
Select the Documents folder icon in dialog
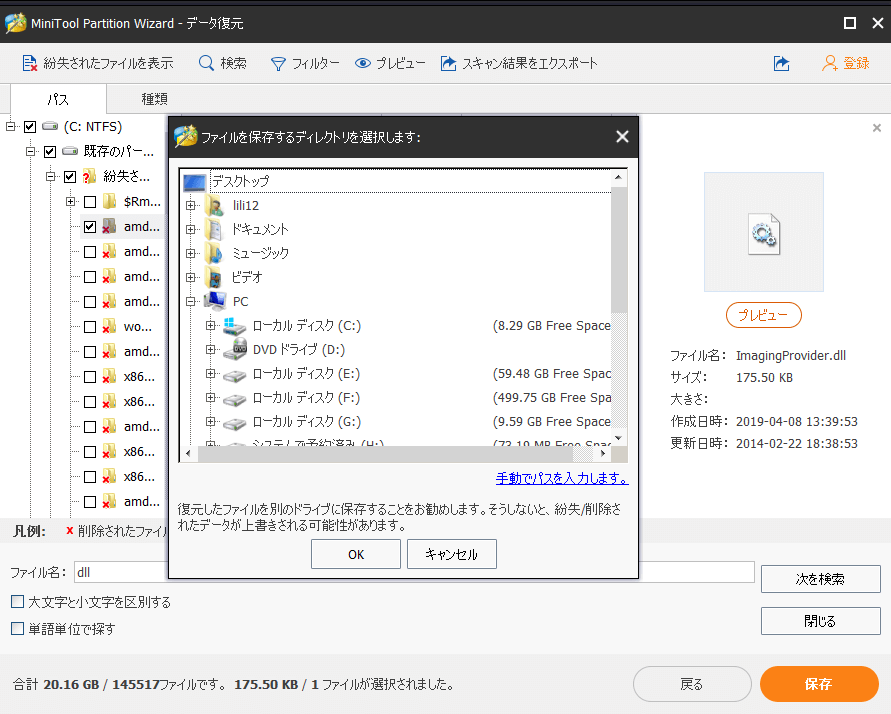tap(215, 229)
